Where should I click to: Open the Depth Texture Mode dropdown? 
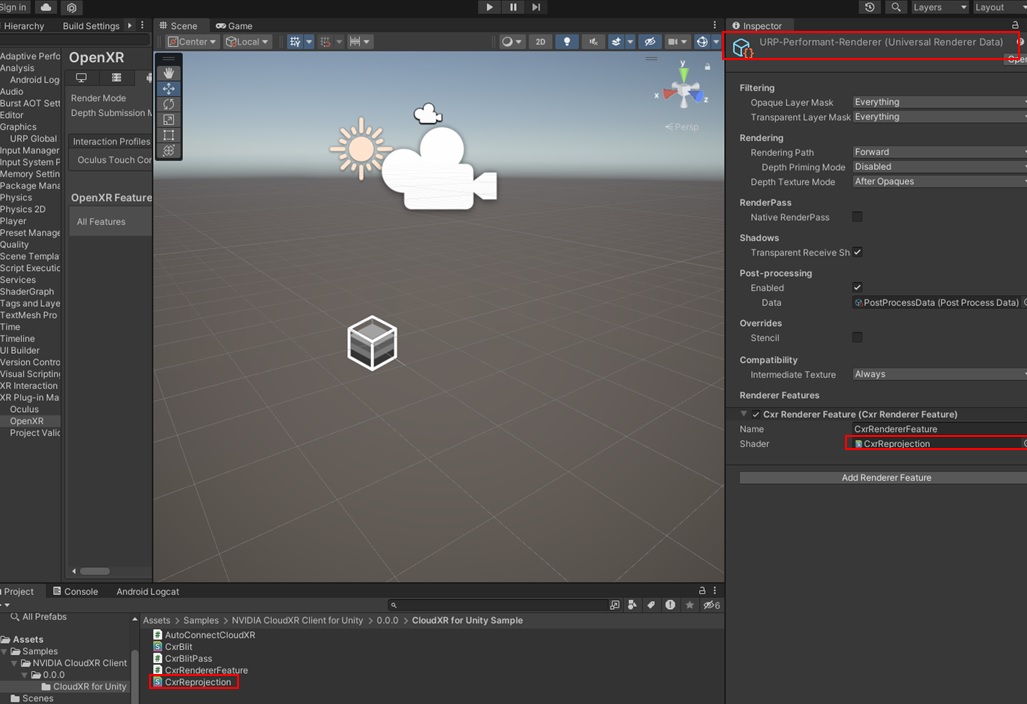(x=938, y=182)
